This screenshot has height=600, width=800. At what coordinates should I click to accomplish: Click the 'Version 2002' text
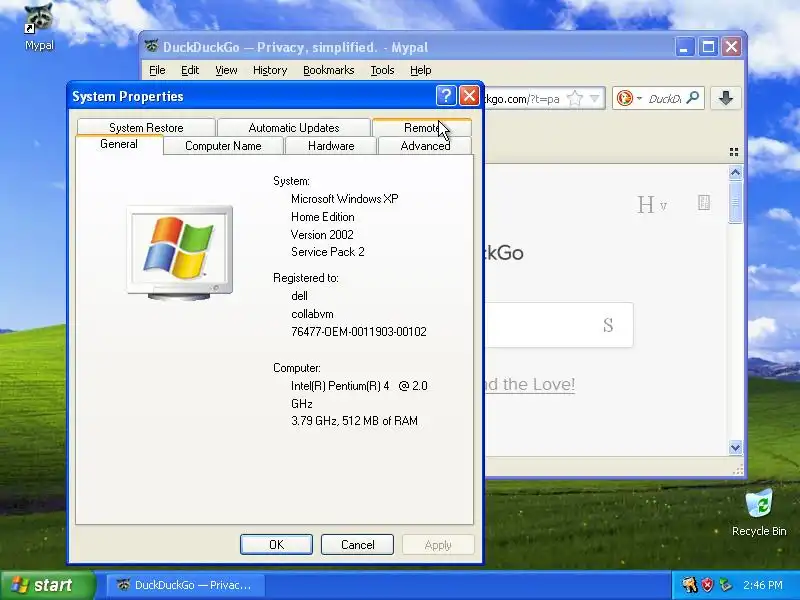click(322, 235)
